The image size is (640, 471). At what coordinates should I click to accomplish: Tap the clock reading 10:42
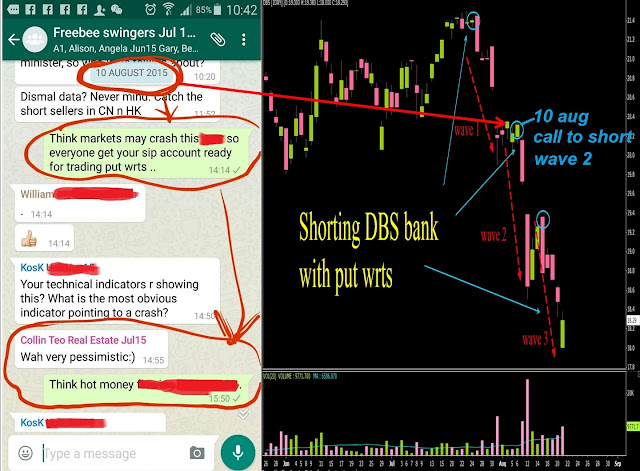click(x=242, y=9)
